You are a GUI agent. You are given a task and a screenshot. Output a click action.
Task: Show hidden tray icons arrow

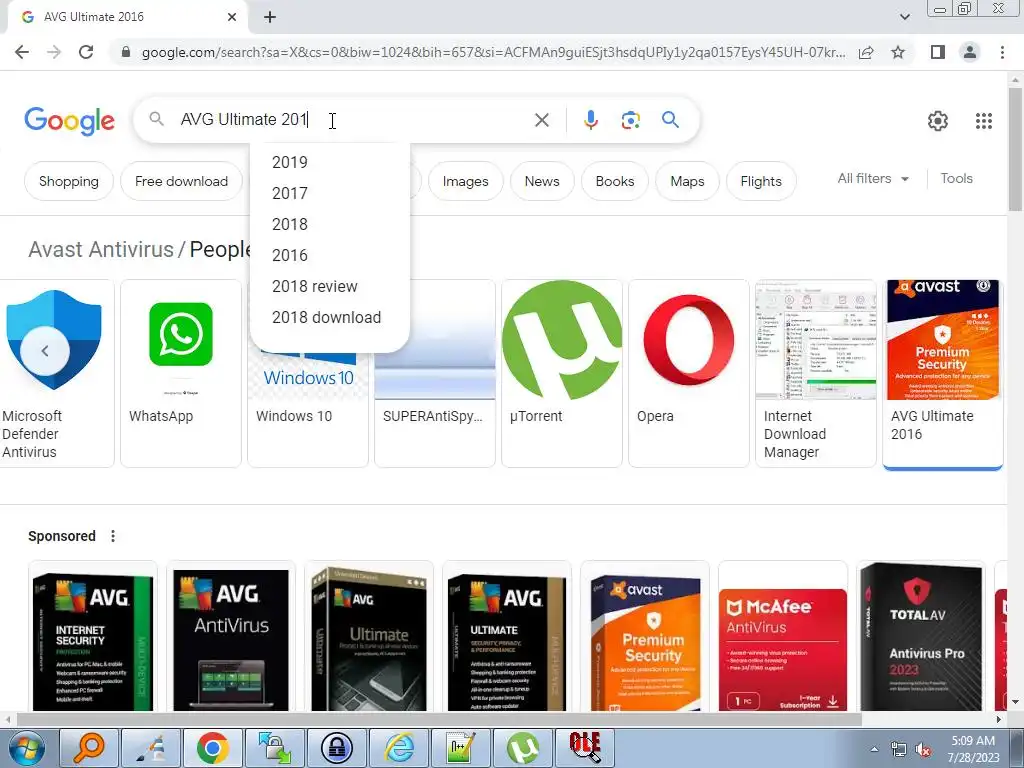pyautogui.click(x=874, y=750)
